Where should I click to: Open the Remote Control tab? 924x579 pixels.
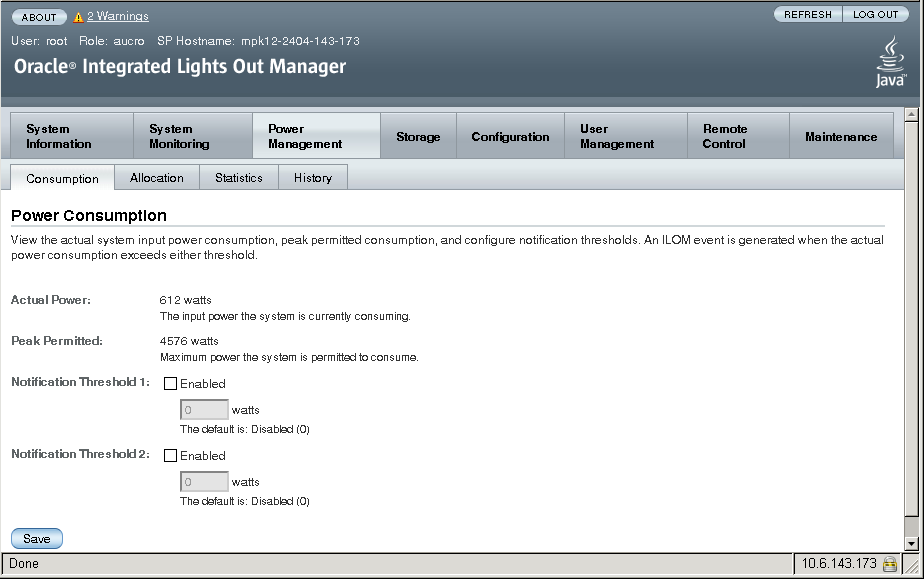pos(738,136)
